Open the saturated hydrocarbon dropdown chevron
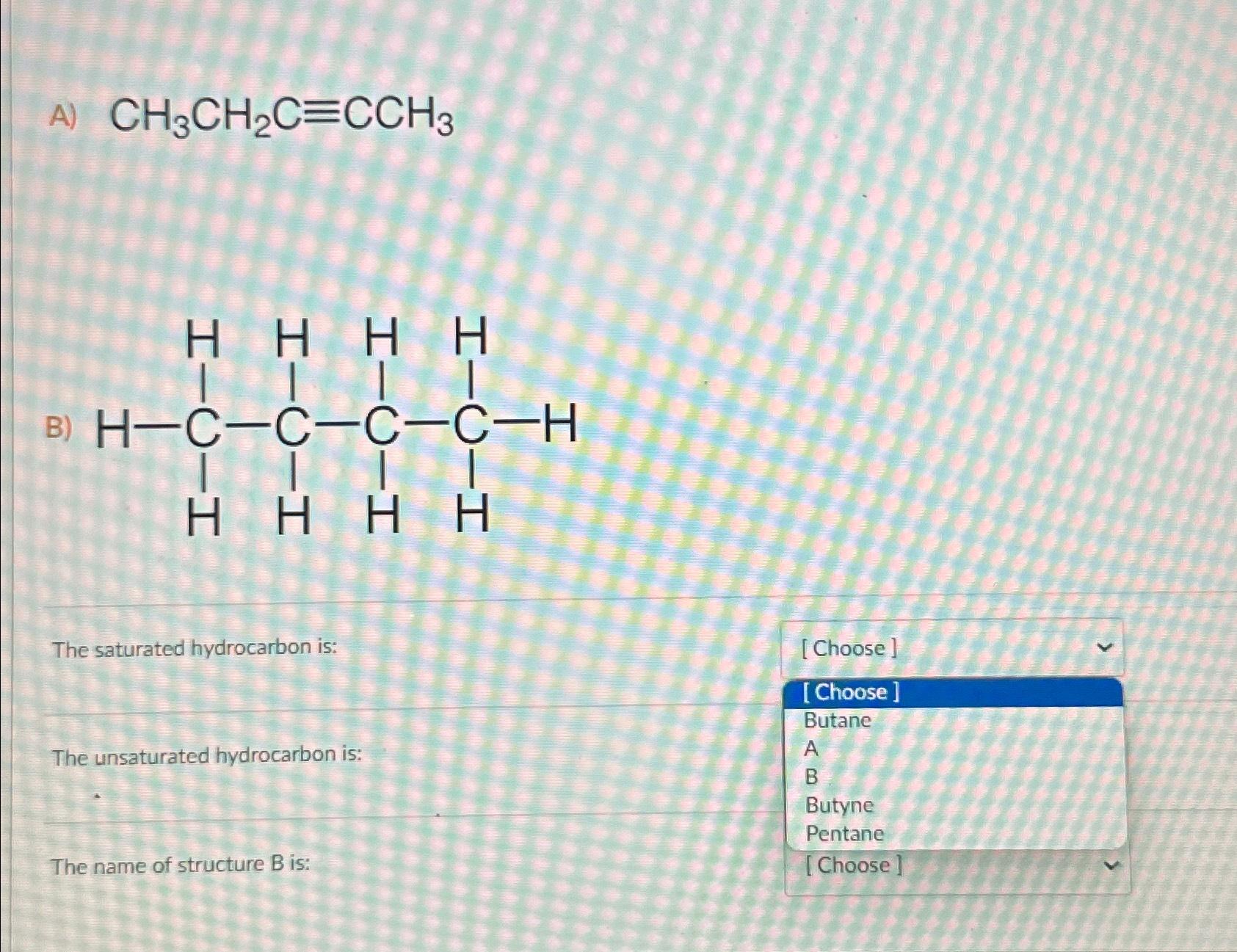 [x=1107, y=647]
